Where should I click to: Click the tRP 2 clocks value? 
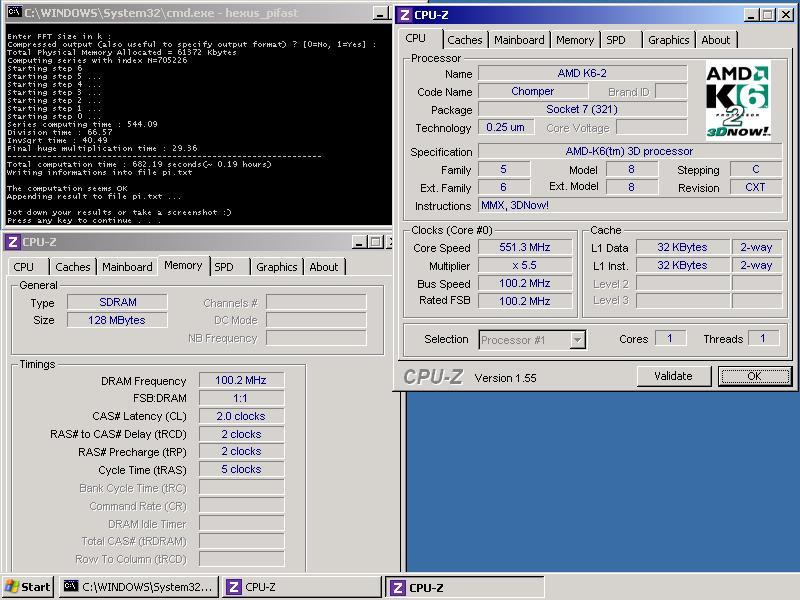click(241, 452)
